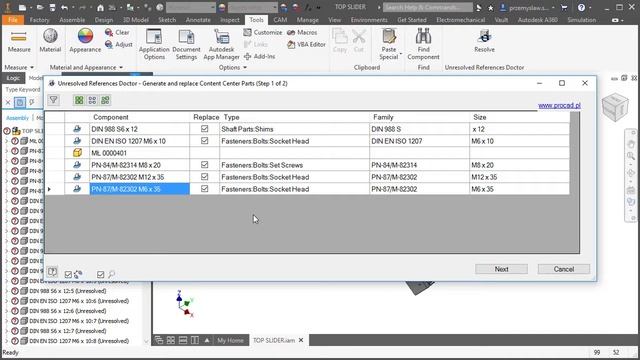Switch to the My Home document tab
The height and width of the screenshot is (360, 640).
230,340
